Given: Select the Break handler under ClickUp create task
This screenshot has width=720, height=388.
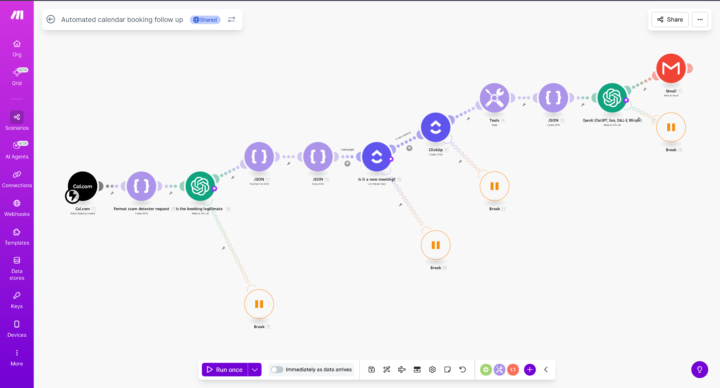Looking at the screenshot, I should point(494,186).
